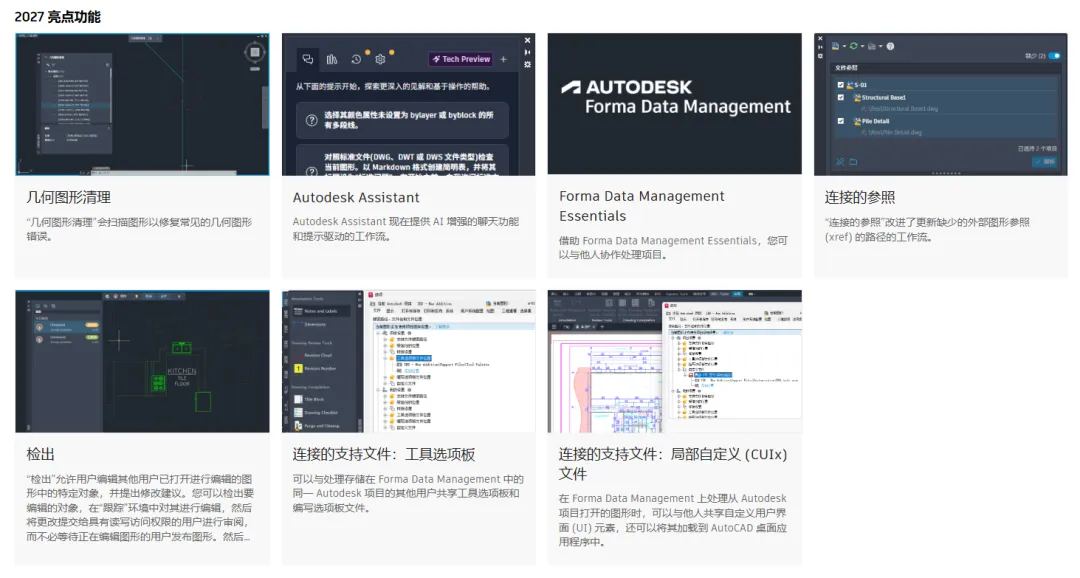Image resolution: width=1080 pixels, height=578 pixels.
Task: Open the 连接的参照 card title
Action: point(860,198)
